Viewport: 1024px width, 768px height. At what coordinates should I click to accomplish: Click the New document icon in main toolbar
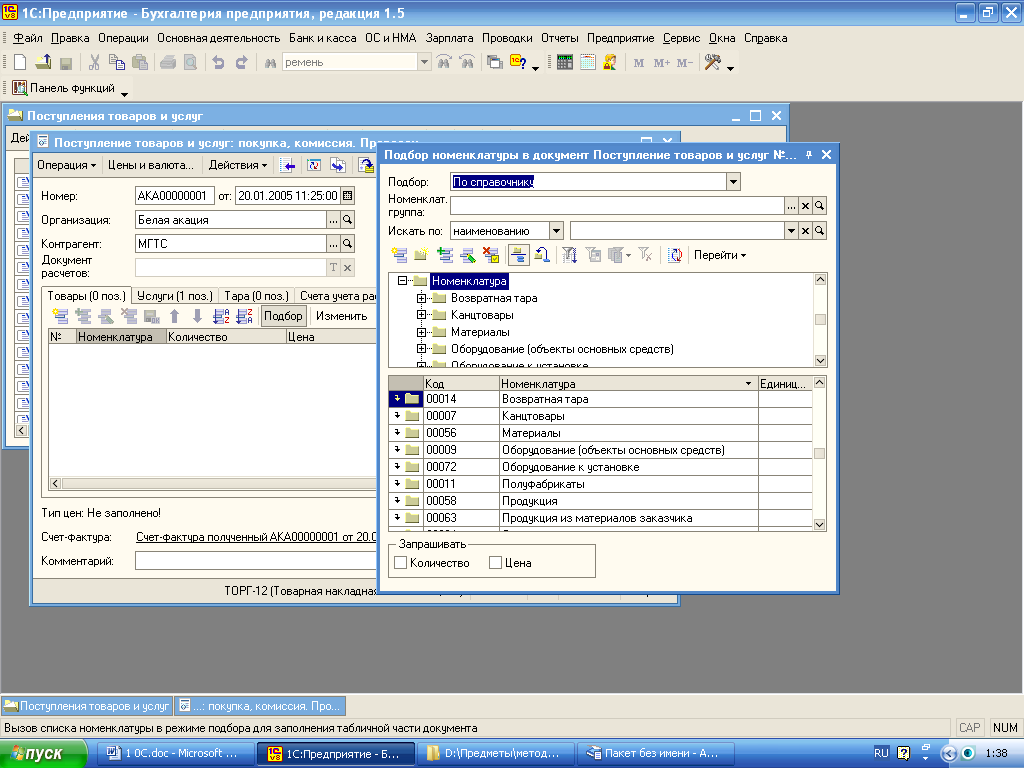pyautogui.click(x=20, y=62)
